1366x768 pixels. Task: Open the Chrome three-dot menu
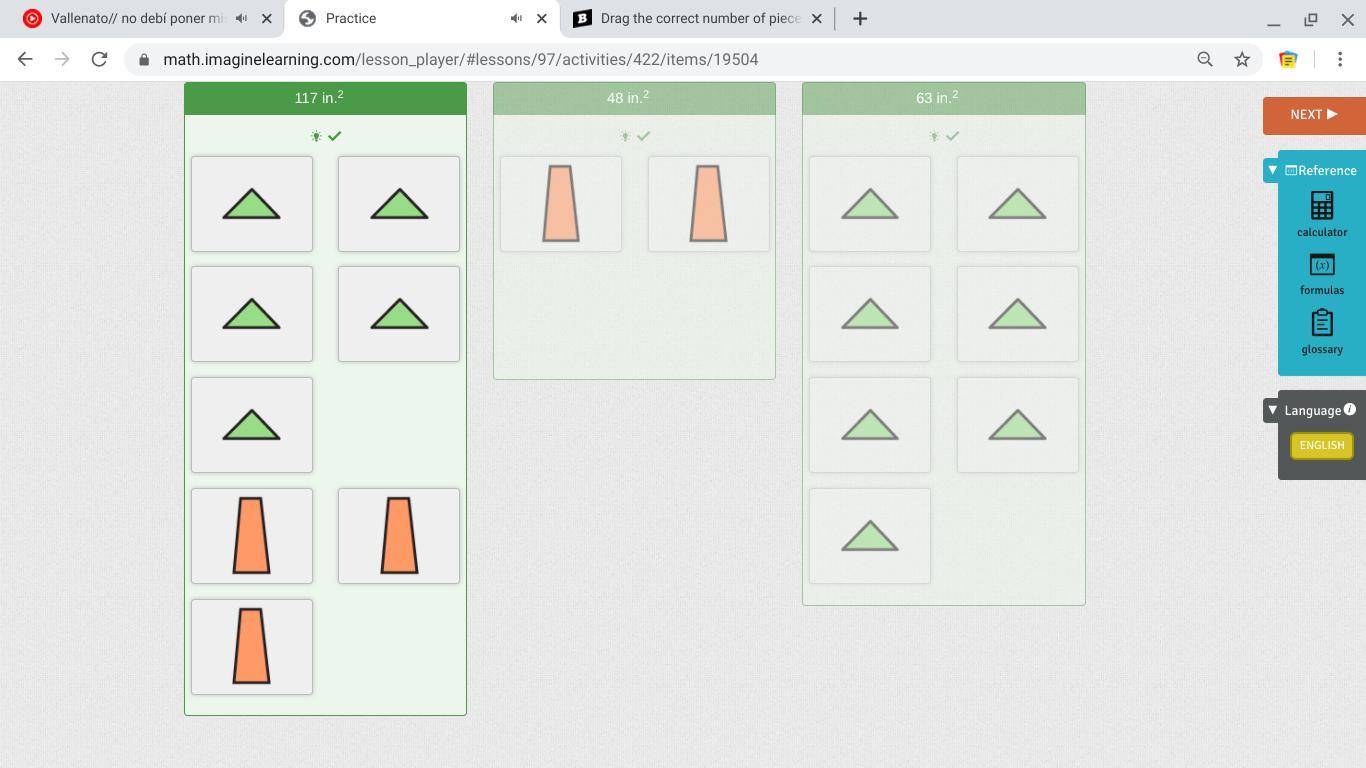coord(1340,60)
